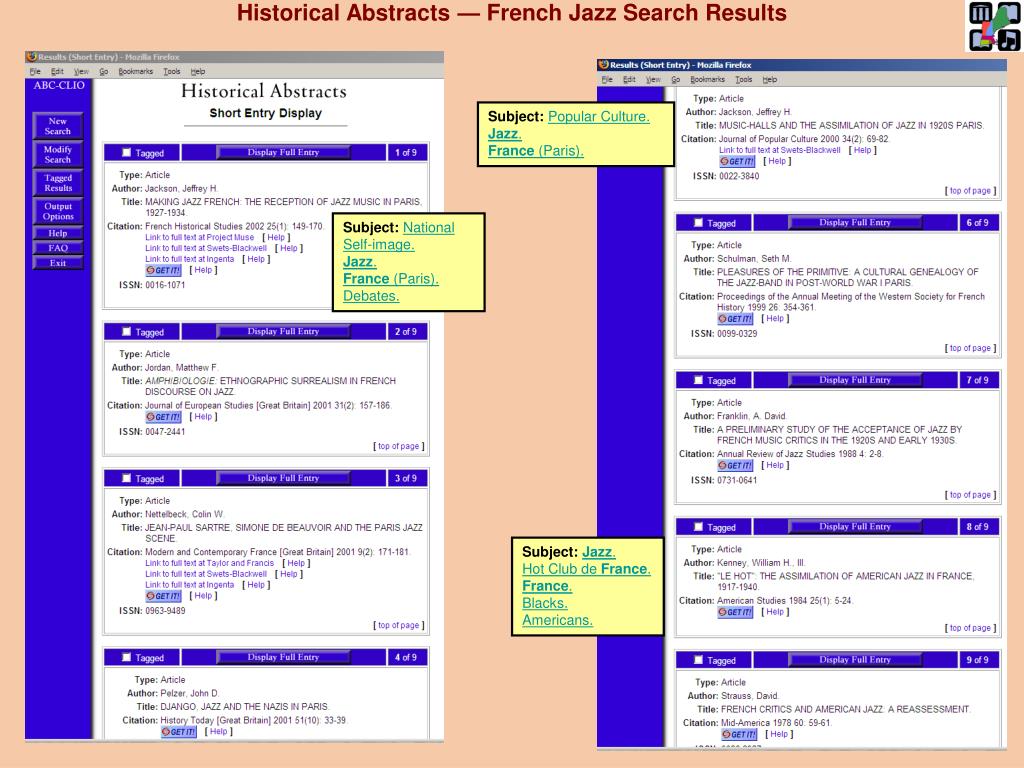The height and width of the screenshot is (768, 1024).
Task: Tag entry 2 of 9 checkbox
Action: coord(127,332)
